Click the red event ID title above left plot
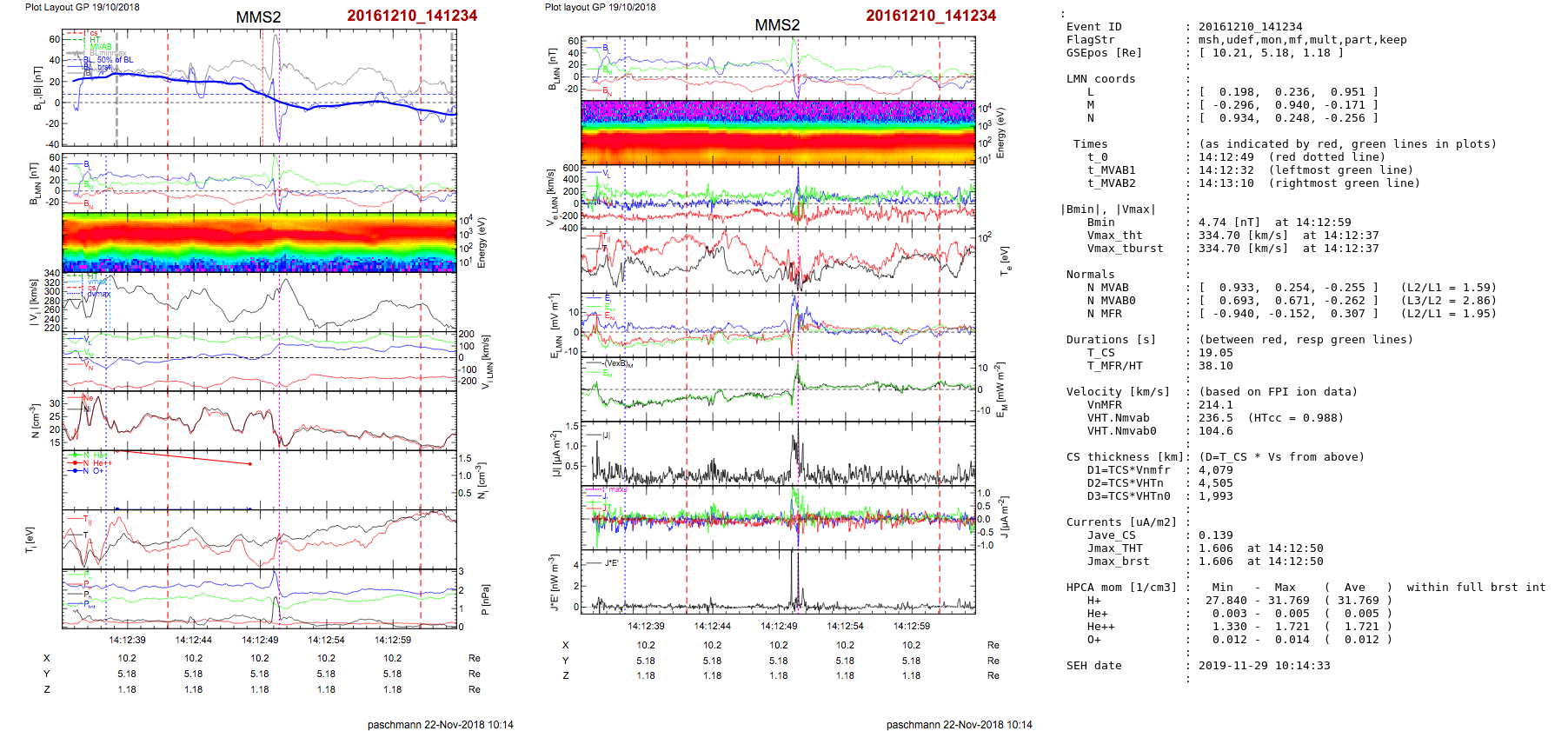The width and height of the screenshot is (1568, 731). (411, 16)
